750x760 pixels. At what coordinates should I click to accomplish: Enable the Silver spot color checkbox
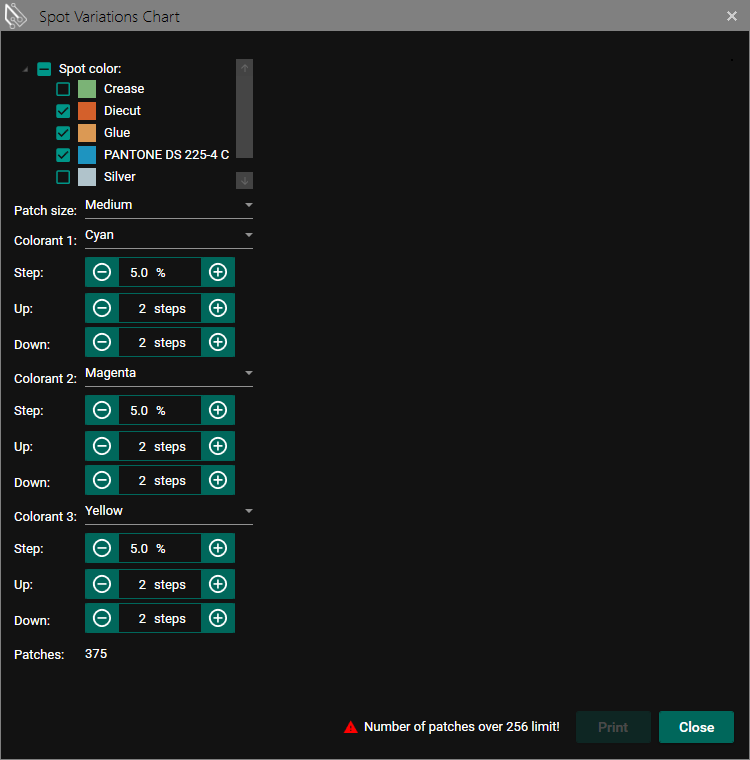63,177
